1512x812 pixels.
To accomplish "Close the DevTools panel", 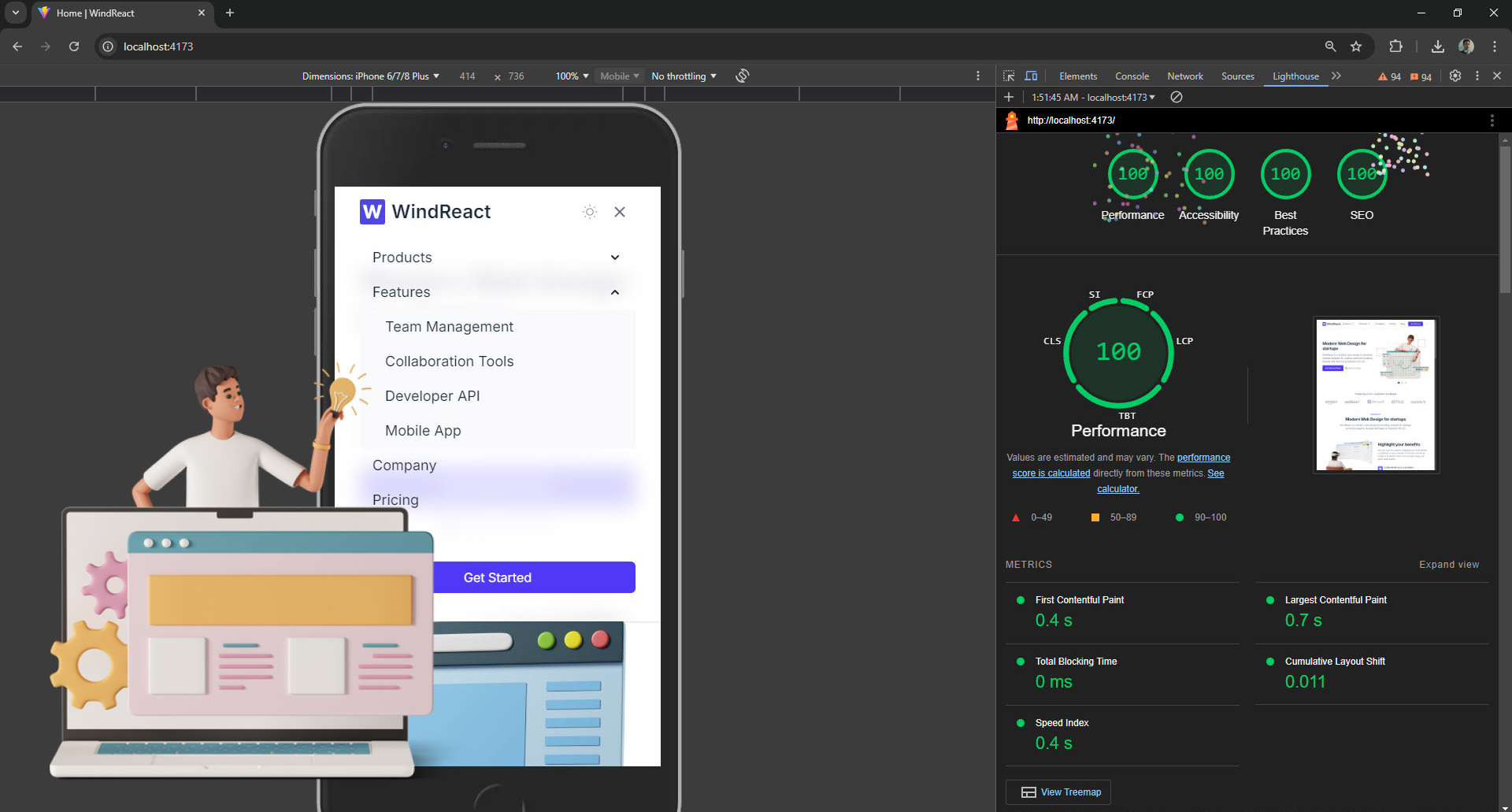I will point(1497,76).
